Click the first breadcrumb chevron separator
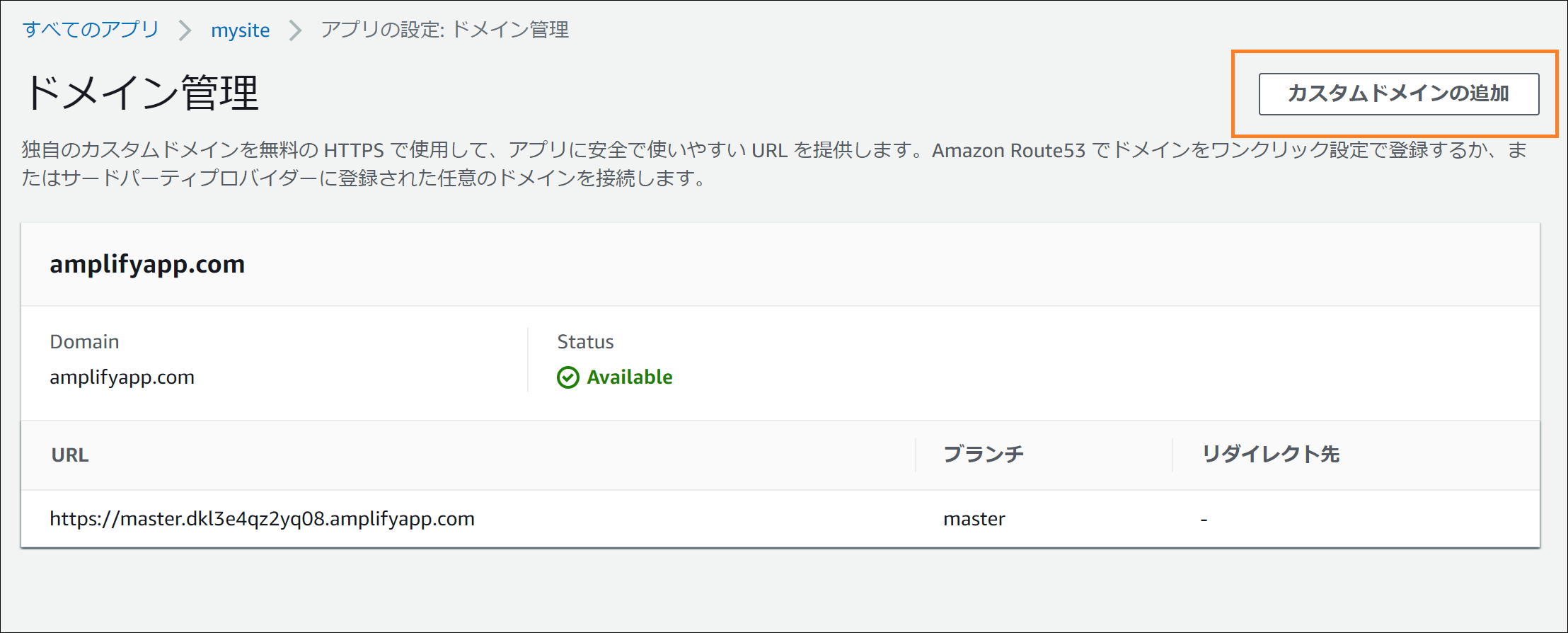Viewport: 1568px width, 633px height. (185, 30)
